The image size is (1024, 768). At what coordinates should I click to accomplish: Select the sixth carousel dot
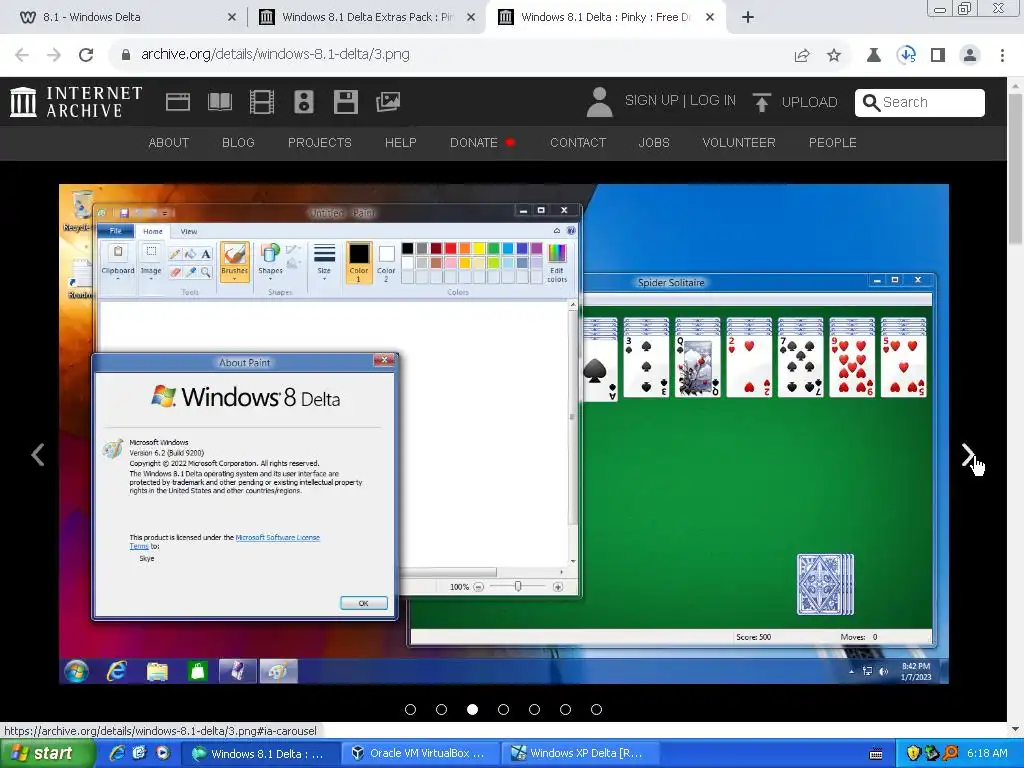click(x=566, y=709)
